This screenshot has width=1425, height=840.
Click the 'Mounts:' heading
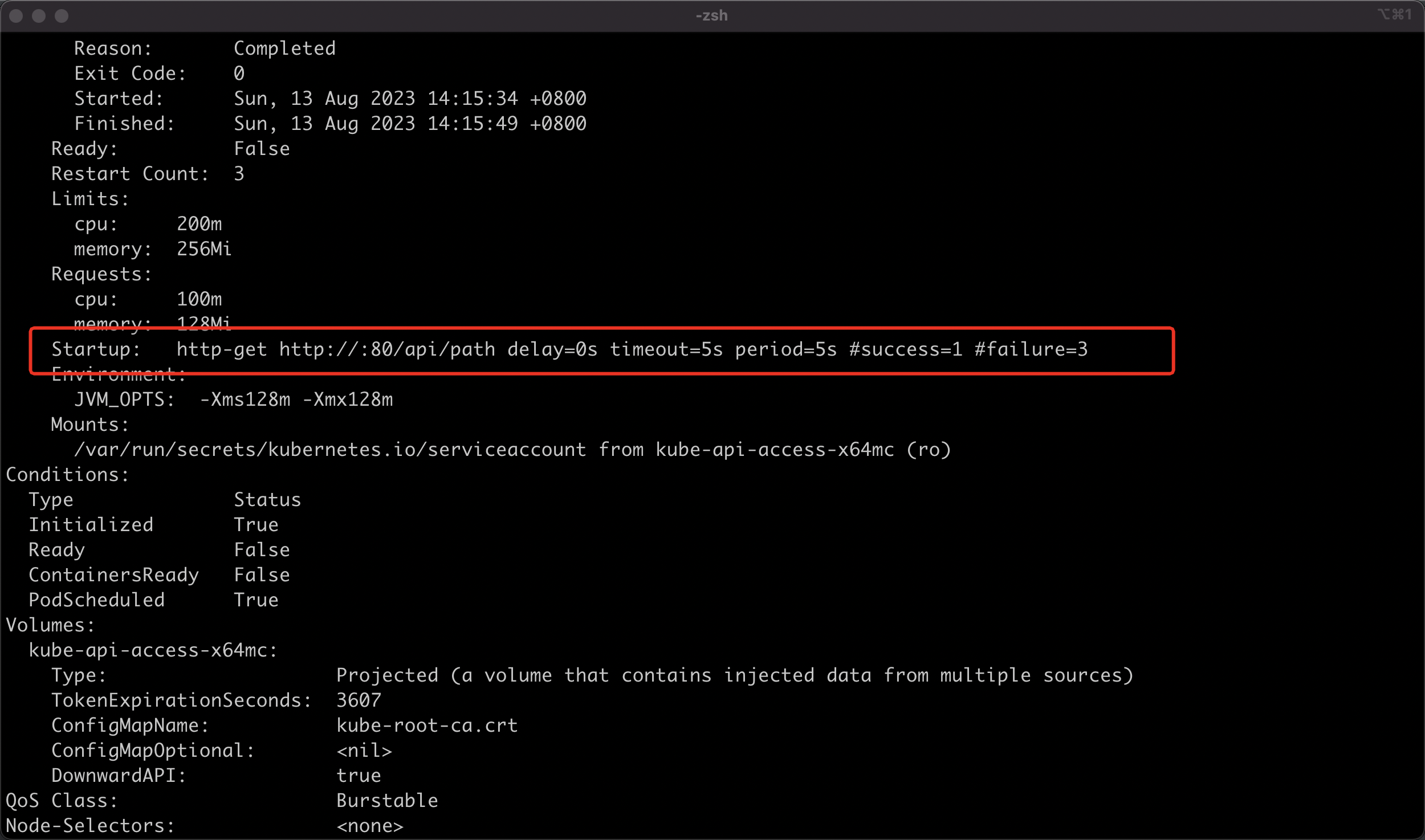90,425
